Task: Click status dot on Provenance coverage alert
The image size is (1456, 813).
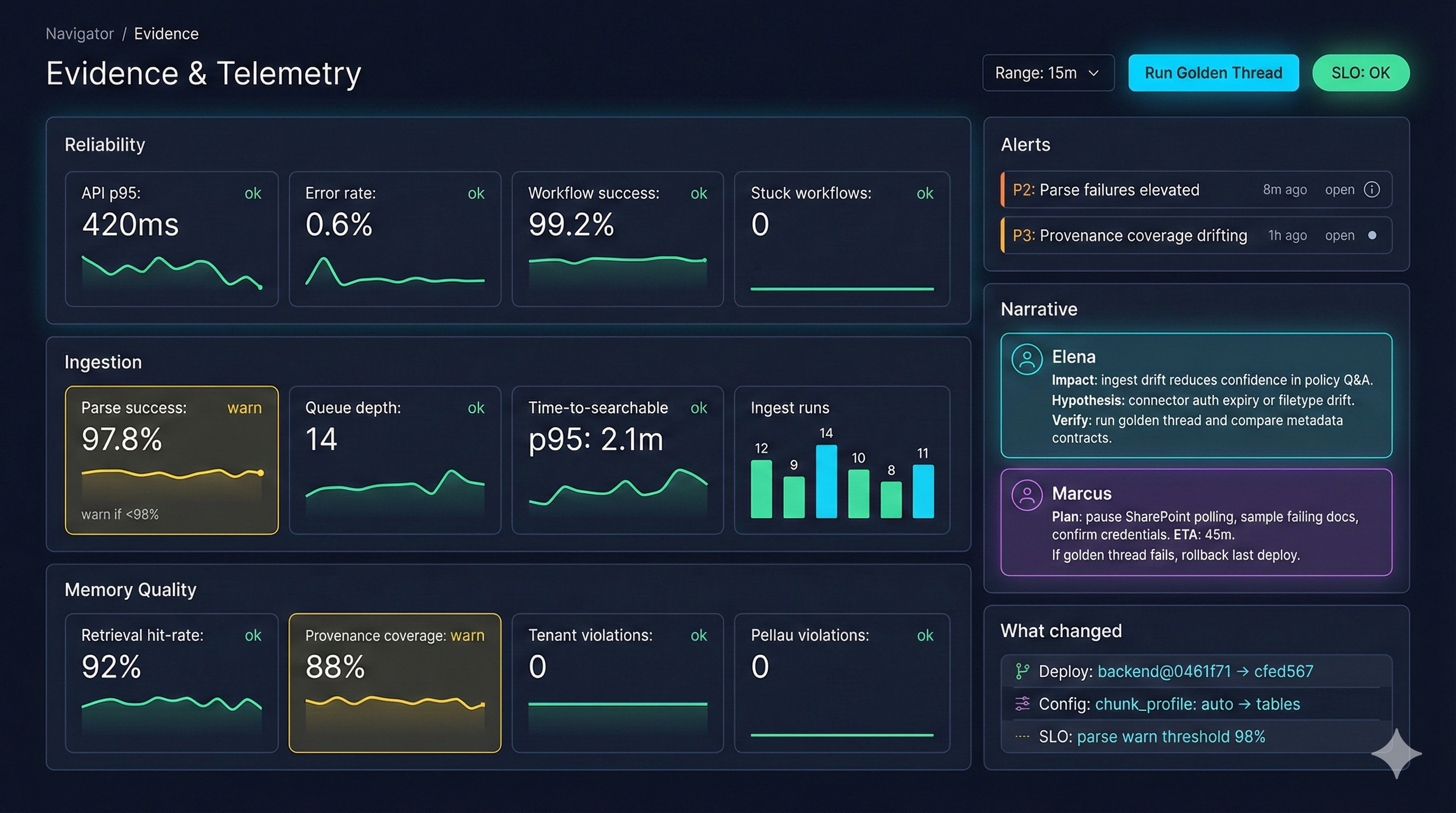Action: coord(1372,235)
